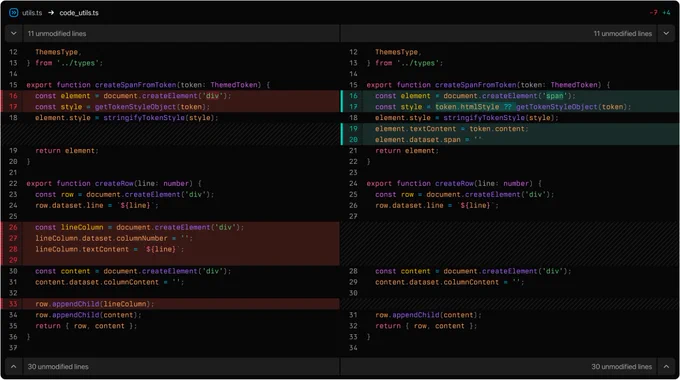This screenshot has height=380, width=680.
Task: Click added line 16 number in right pane
Action: 353,96
